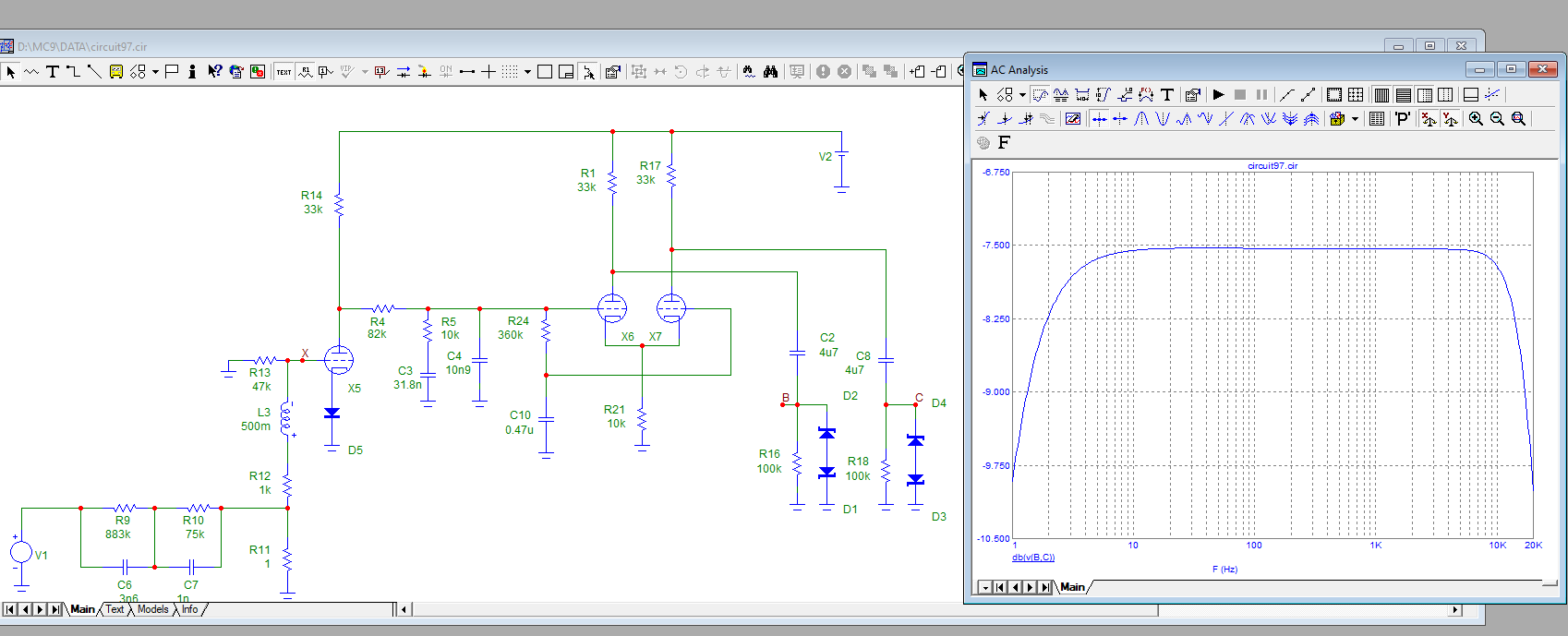Click the Help pointer icon with question mark
This screenshot has height=636, width=1568.
click(x=214, y=71)
